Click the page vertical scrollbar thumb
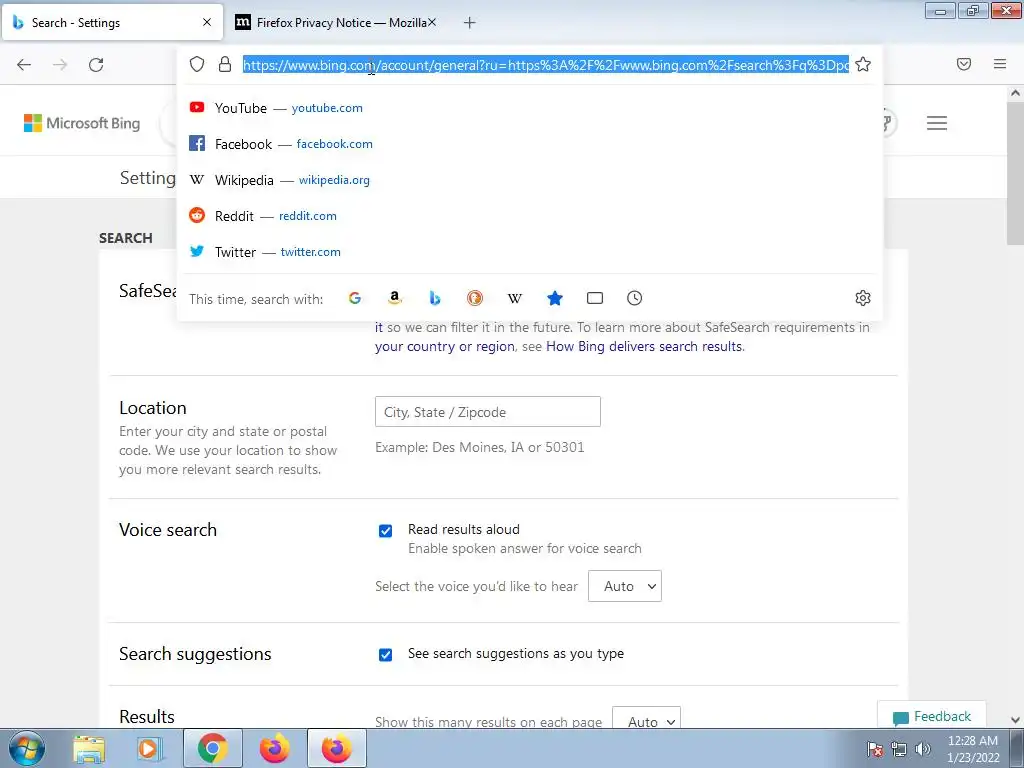 (x=1015, y=172)
